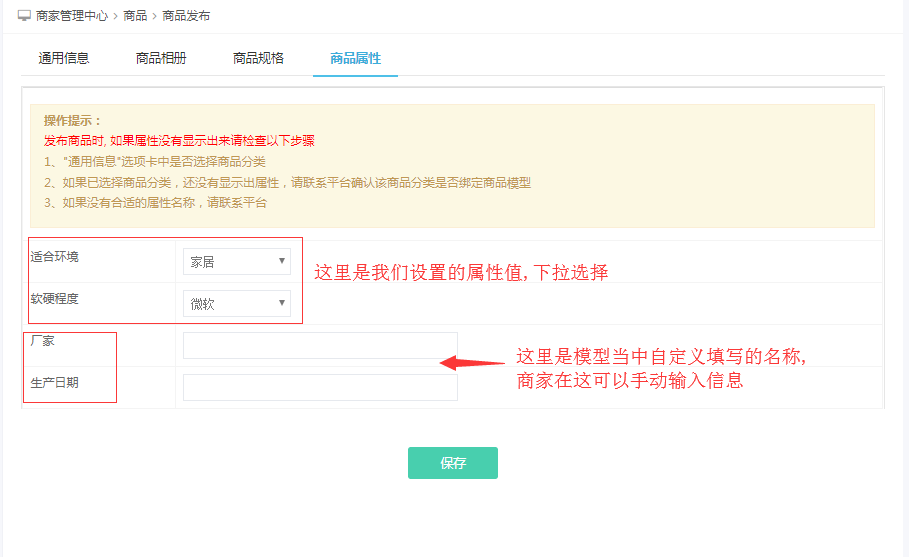Click the active 商品属性 tab
The width and height of the screenshot is (909, 557).
(x=355, y=58)
